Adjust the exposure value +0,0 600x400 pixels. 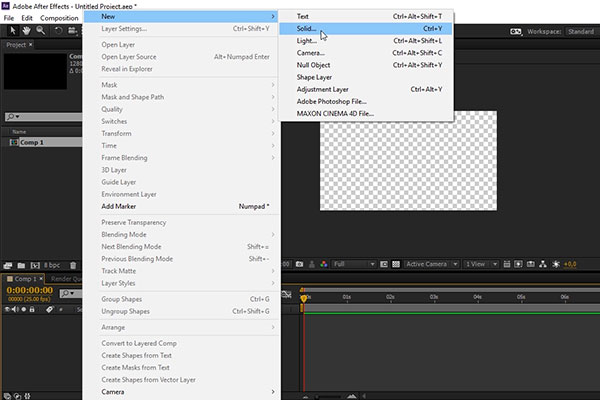tap(570, 264)
